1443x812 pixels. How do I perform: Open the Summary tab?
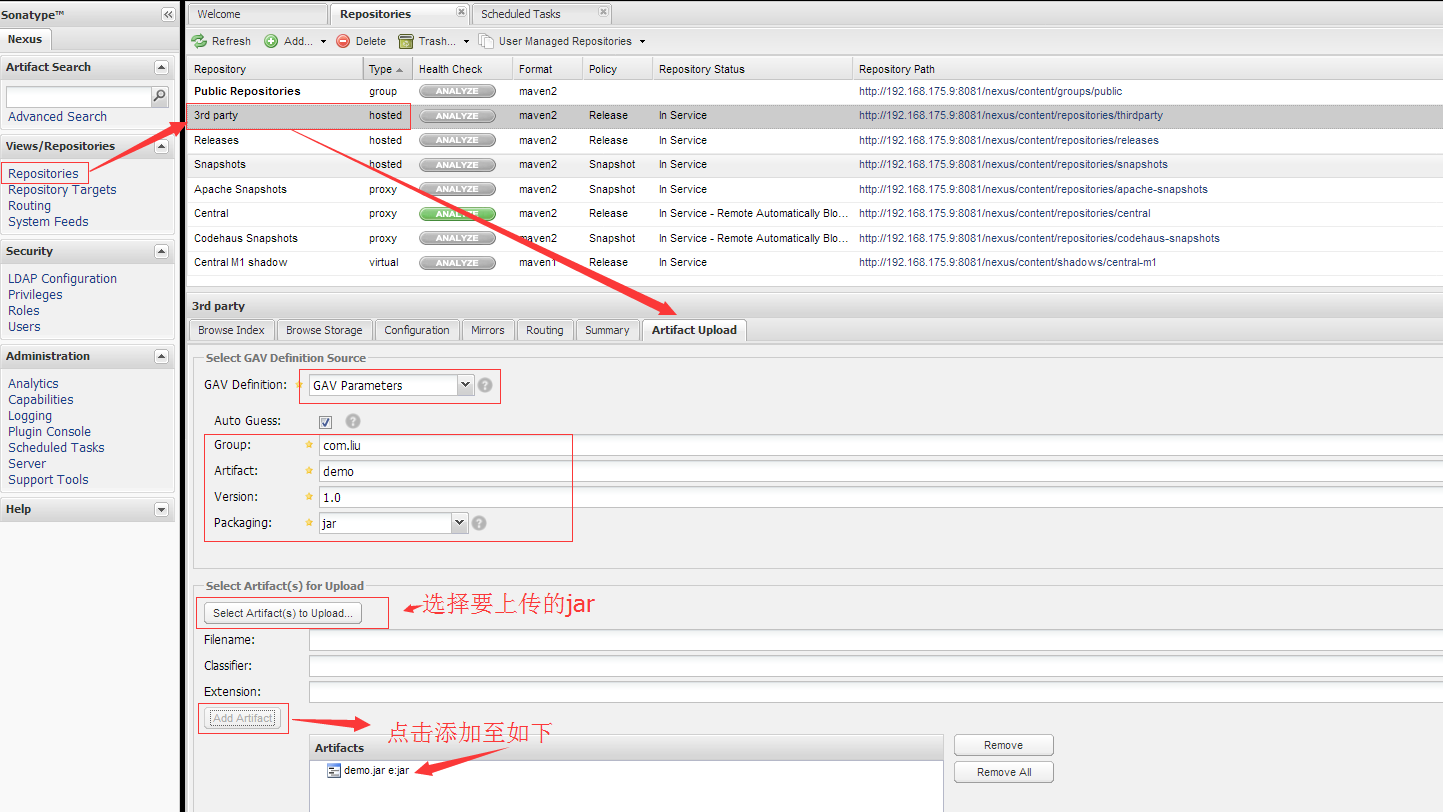[607, 330]
